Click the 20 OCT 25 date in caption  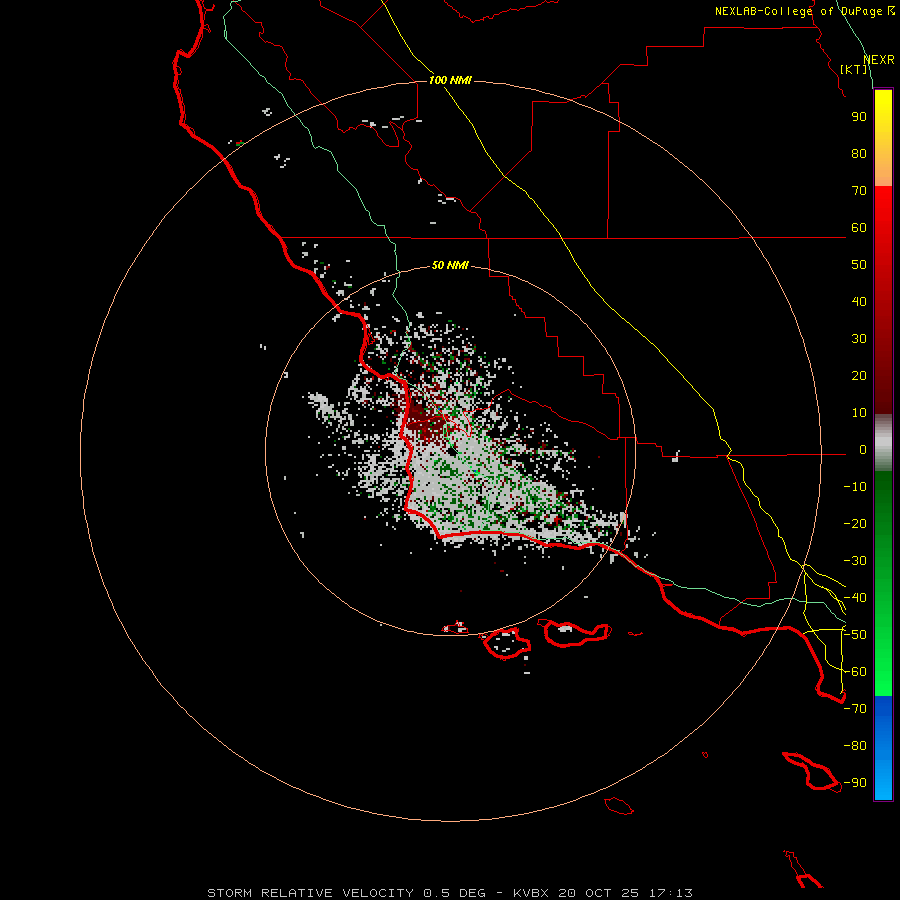[600, 893]
